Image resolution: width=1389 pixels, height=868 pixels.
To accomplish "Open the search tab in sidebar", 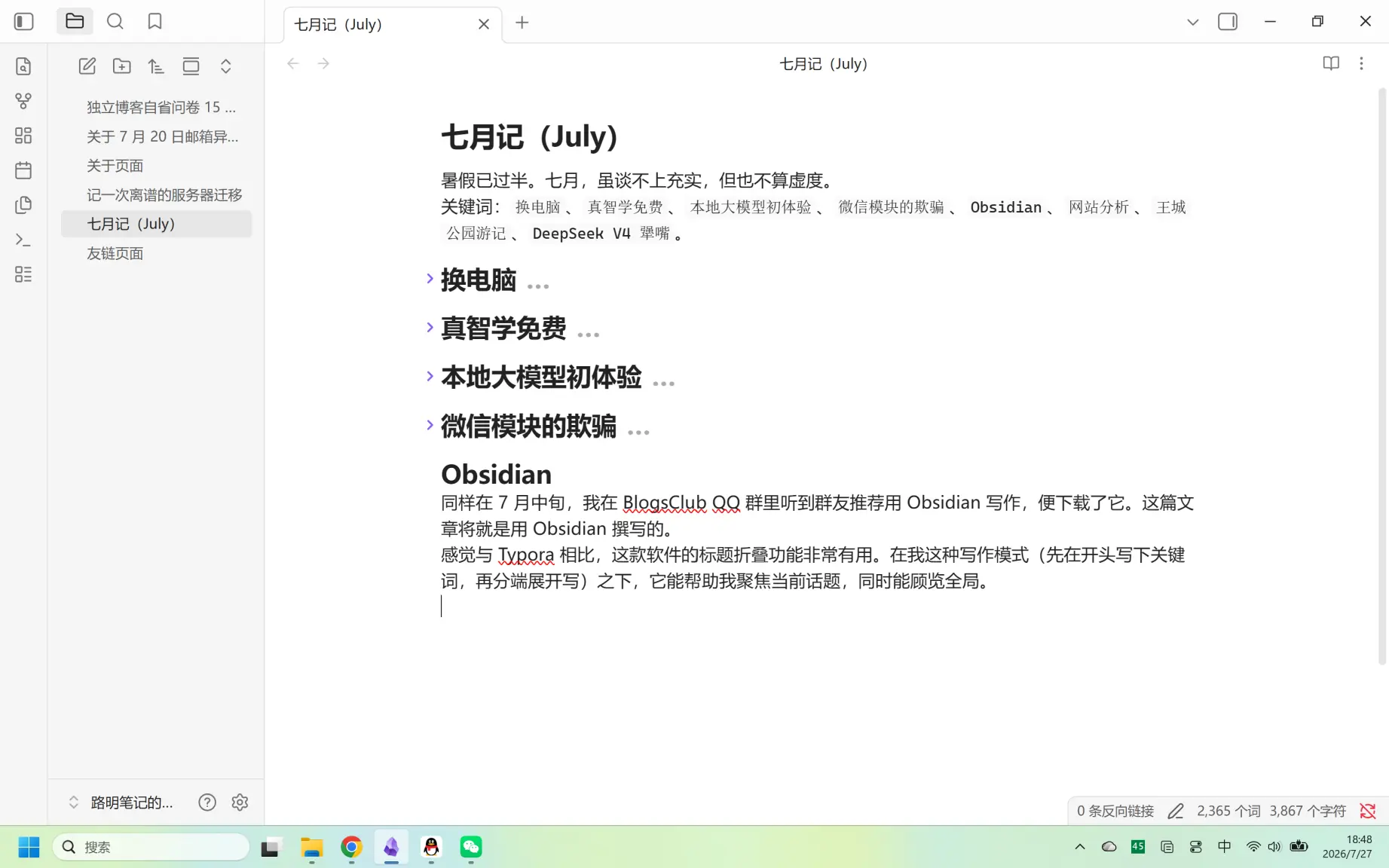I will tap(115, 21).
